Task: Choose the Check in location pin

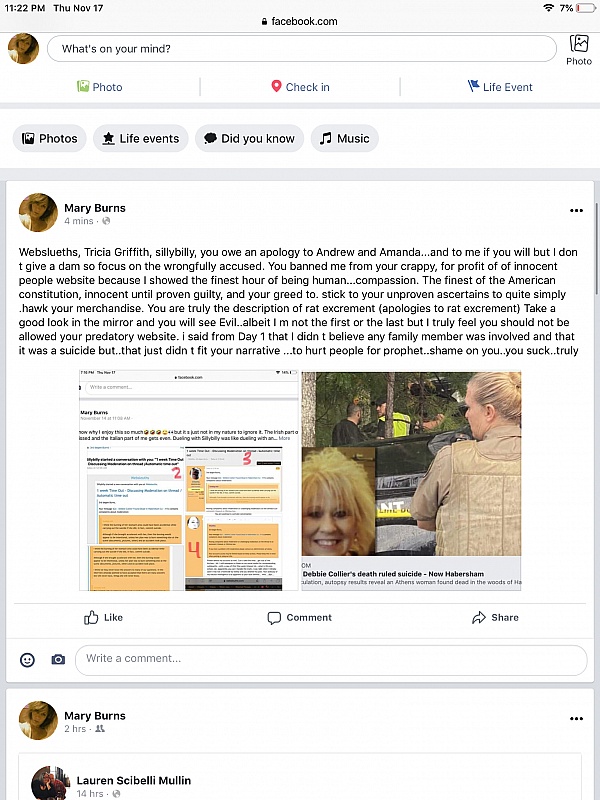Action: pyautogui.click(x=300, y=87)
